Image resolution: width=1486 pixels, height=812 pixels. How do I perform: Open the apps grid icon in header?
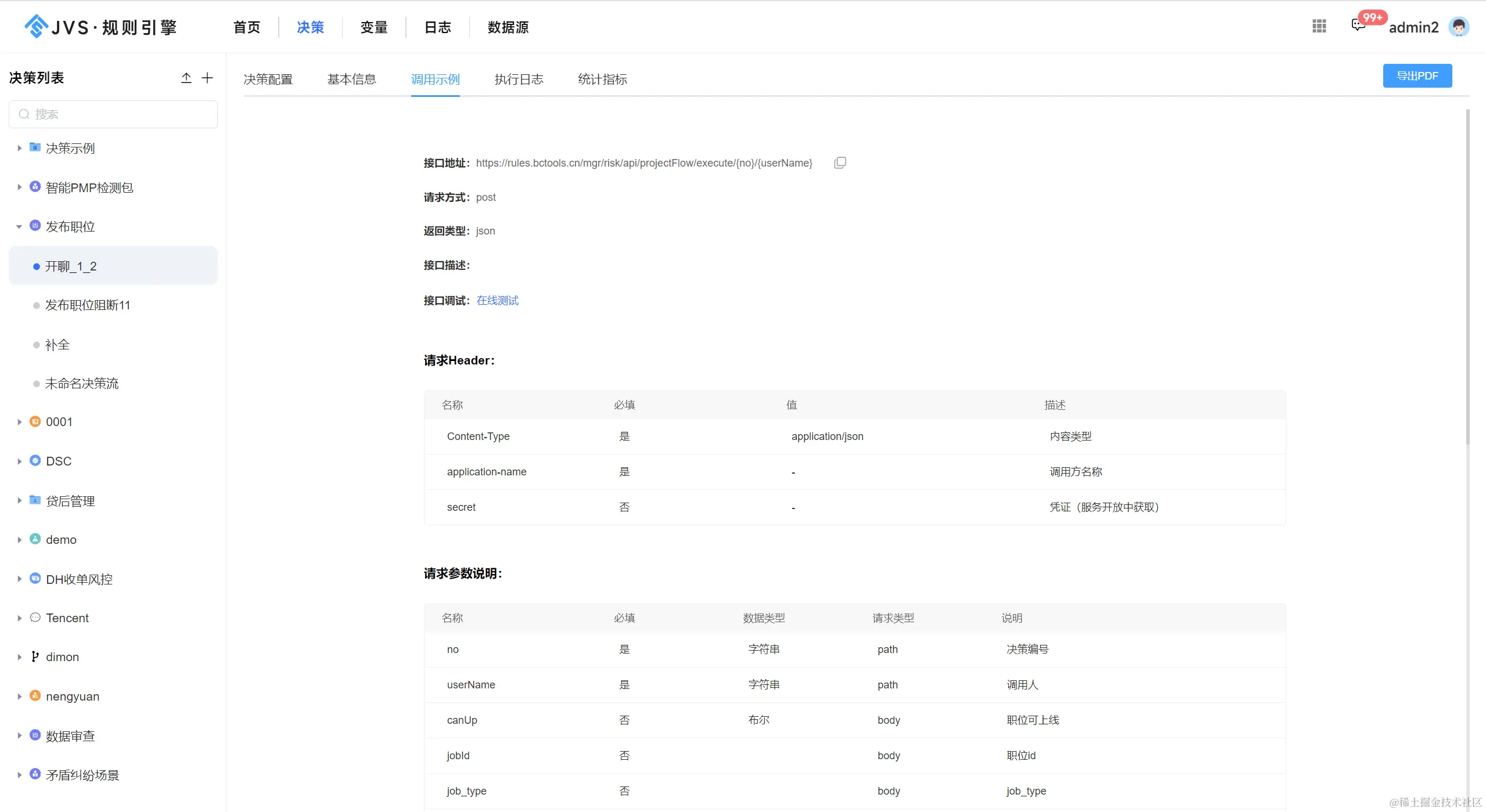click(1319, 26)
